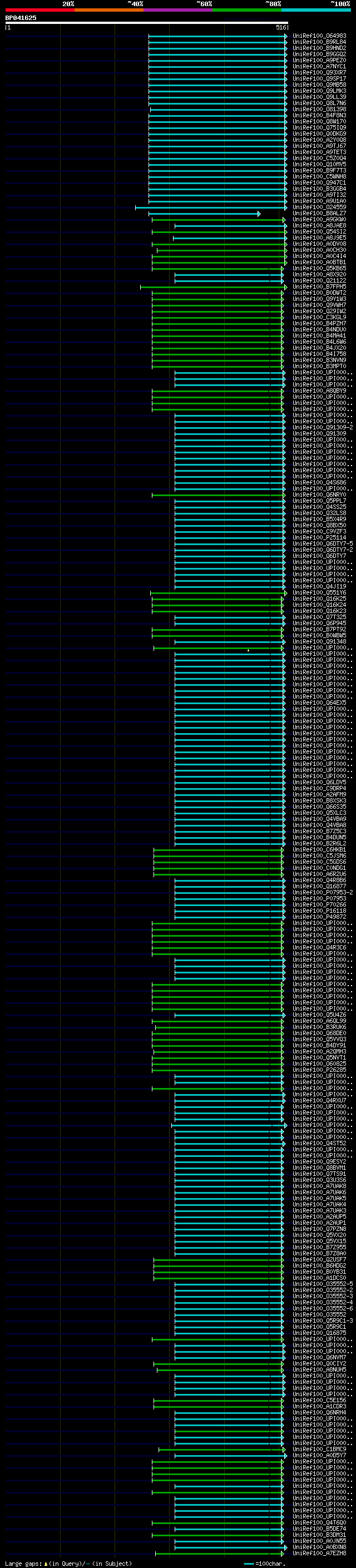This screenshot has height=1568, width=356.
Task: Select hit UniRef100_Q9LMK3
Action: coord(319,91)
